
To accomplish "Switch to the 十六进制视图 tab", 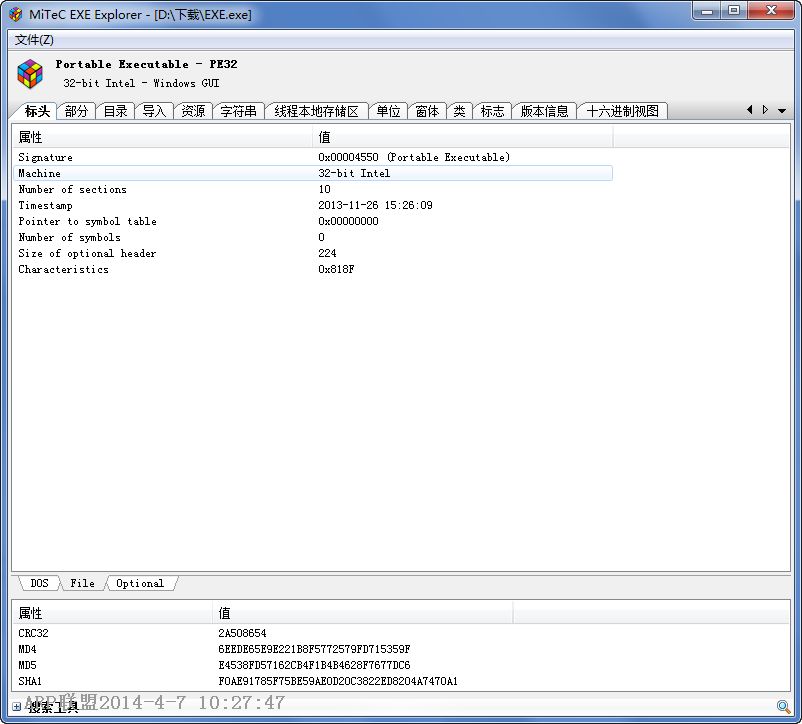I will click(x=622, y=111).
